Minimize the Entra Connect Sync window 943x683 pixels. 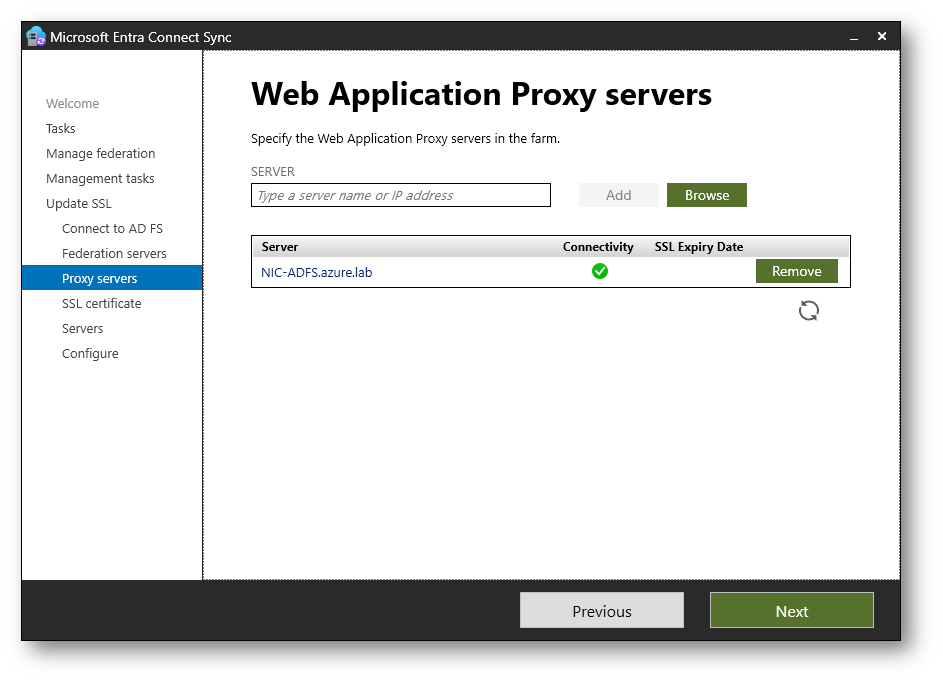coord(854,37)
